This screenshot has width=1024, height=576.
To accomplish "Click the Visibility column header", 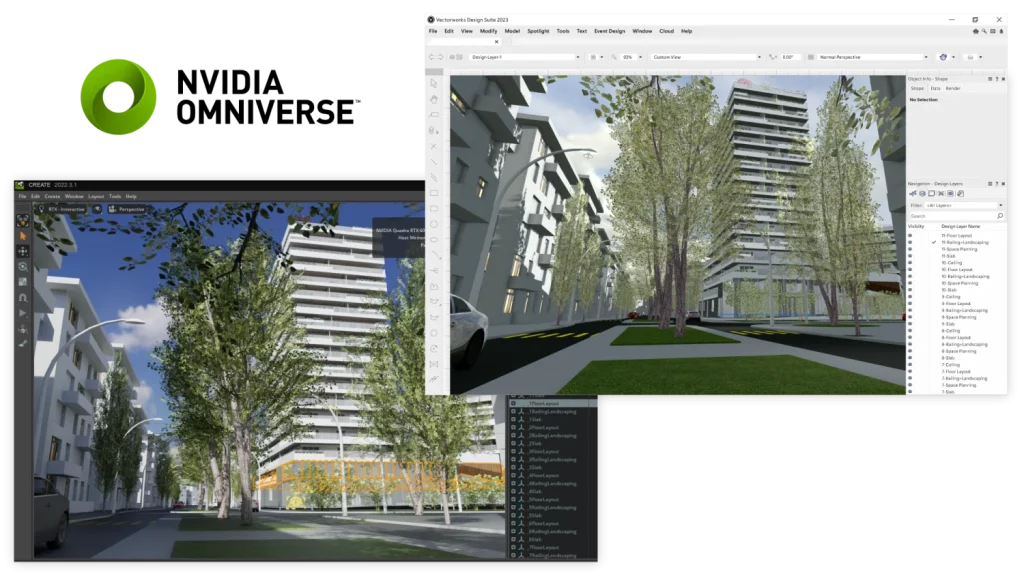I will 916,227.
